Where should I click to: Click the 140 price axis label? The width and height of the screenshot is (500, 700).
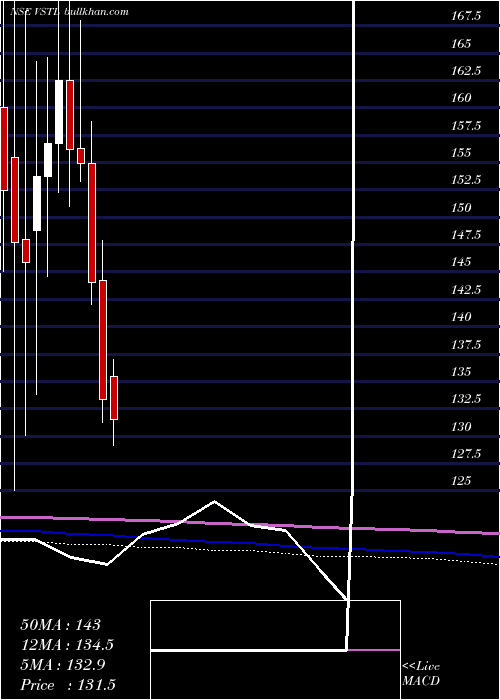pos(461,317)
